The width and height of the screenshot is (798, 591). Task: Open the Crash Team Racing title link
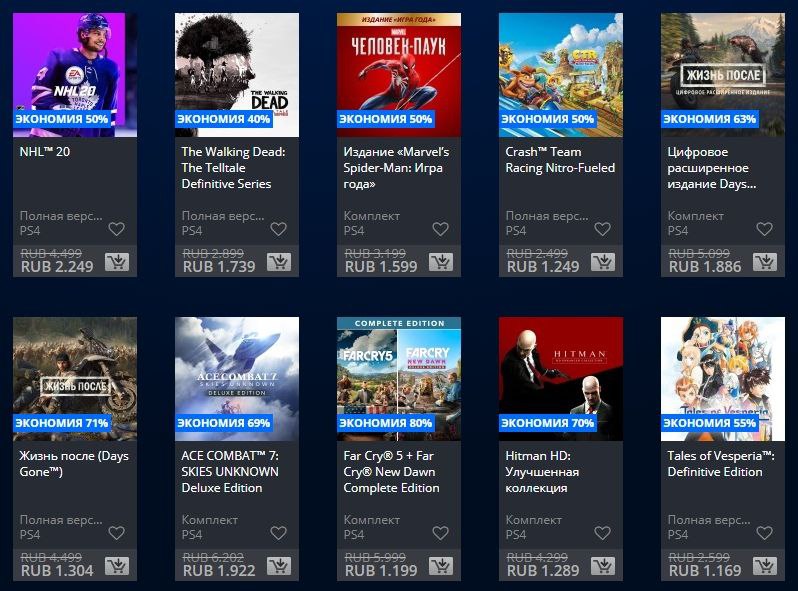point(560,160)
